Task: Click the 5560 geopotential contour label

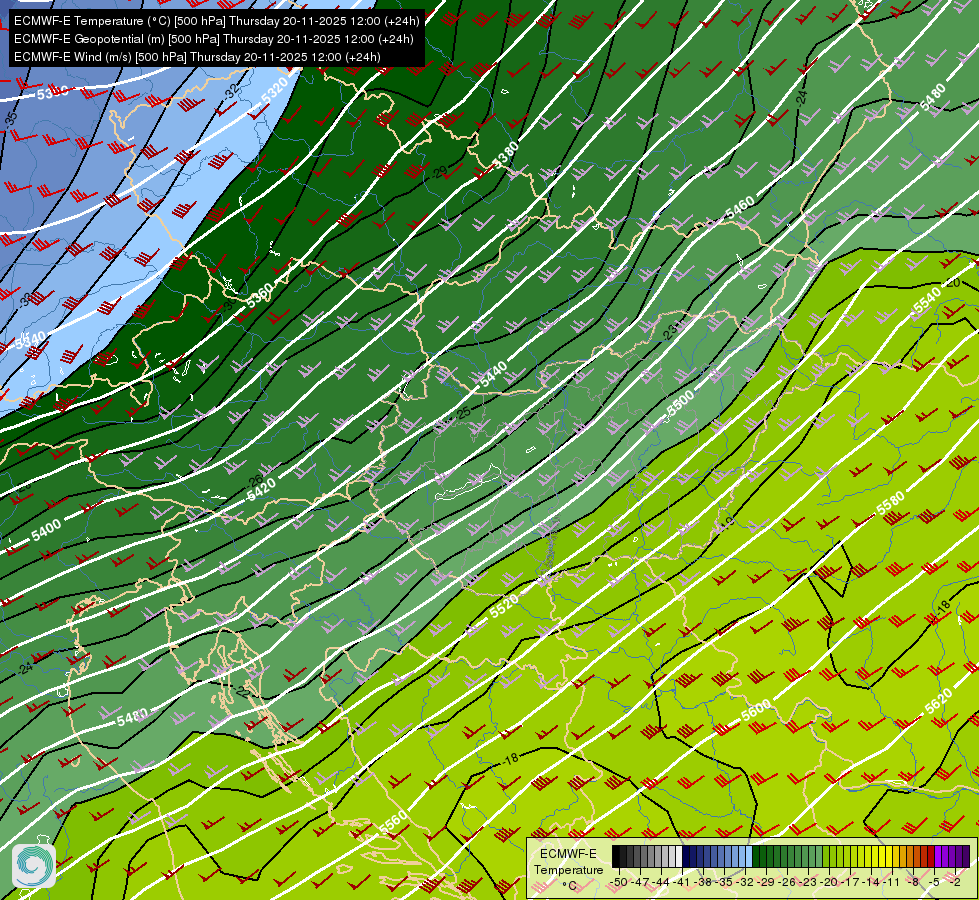Action: [393, 821]
